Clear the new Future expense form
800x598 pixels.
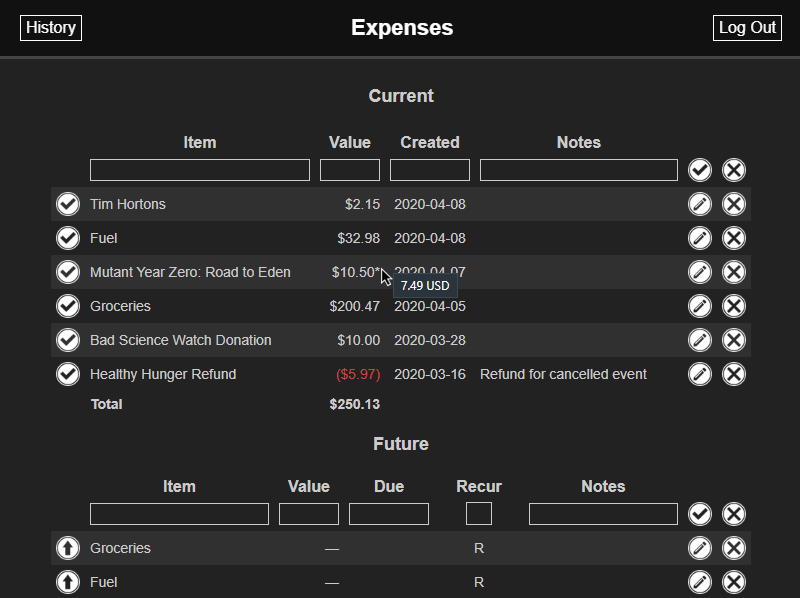tap(734, 514)
